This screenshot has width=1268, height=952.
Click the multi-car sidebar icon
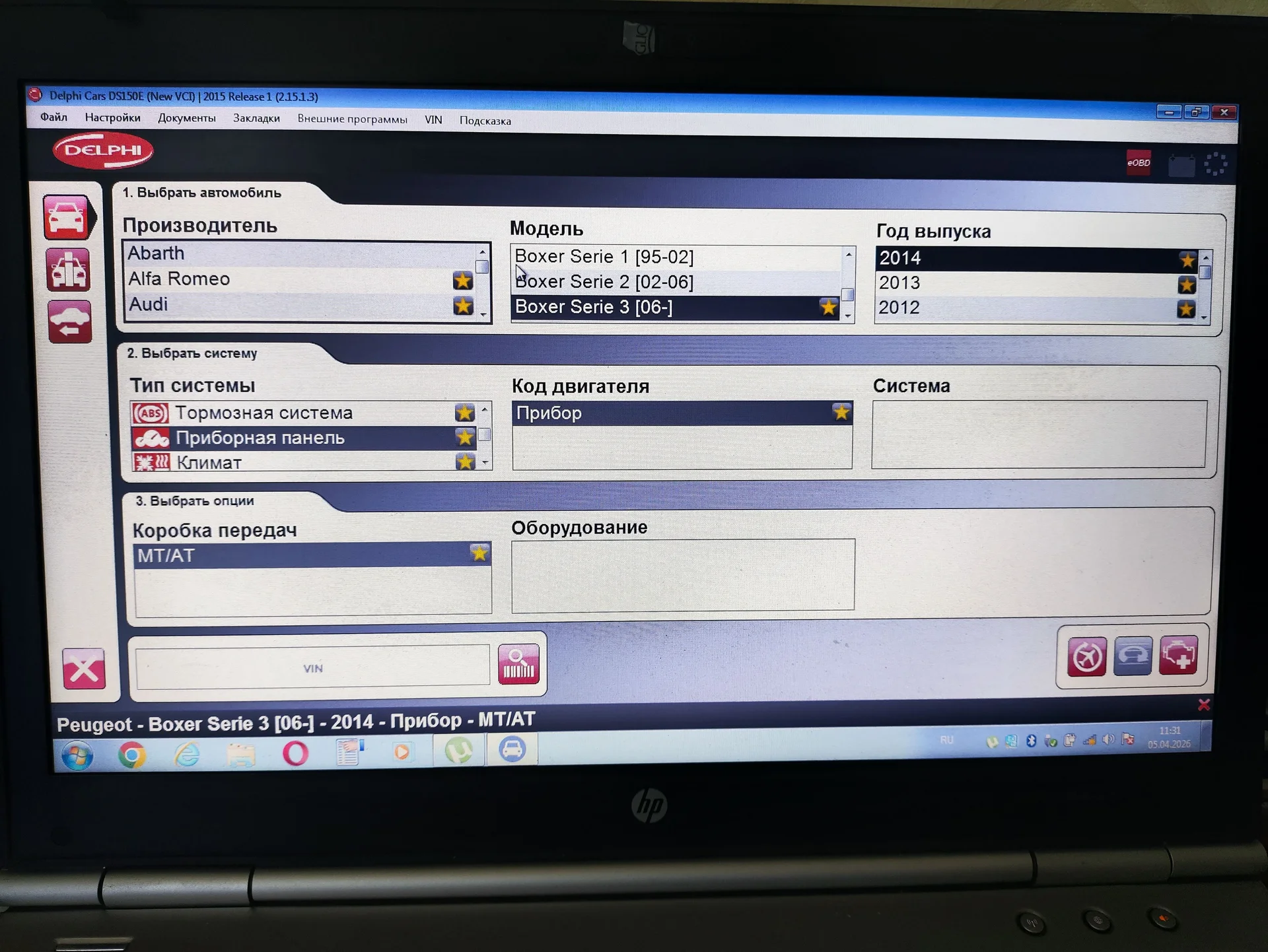(68, 269)
